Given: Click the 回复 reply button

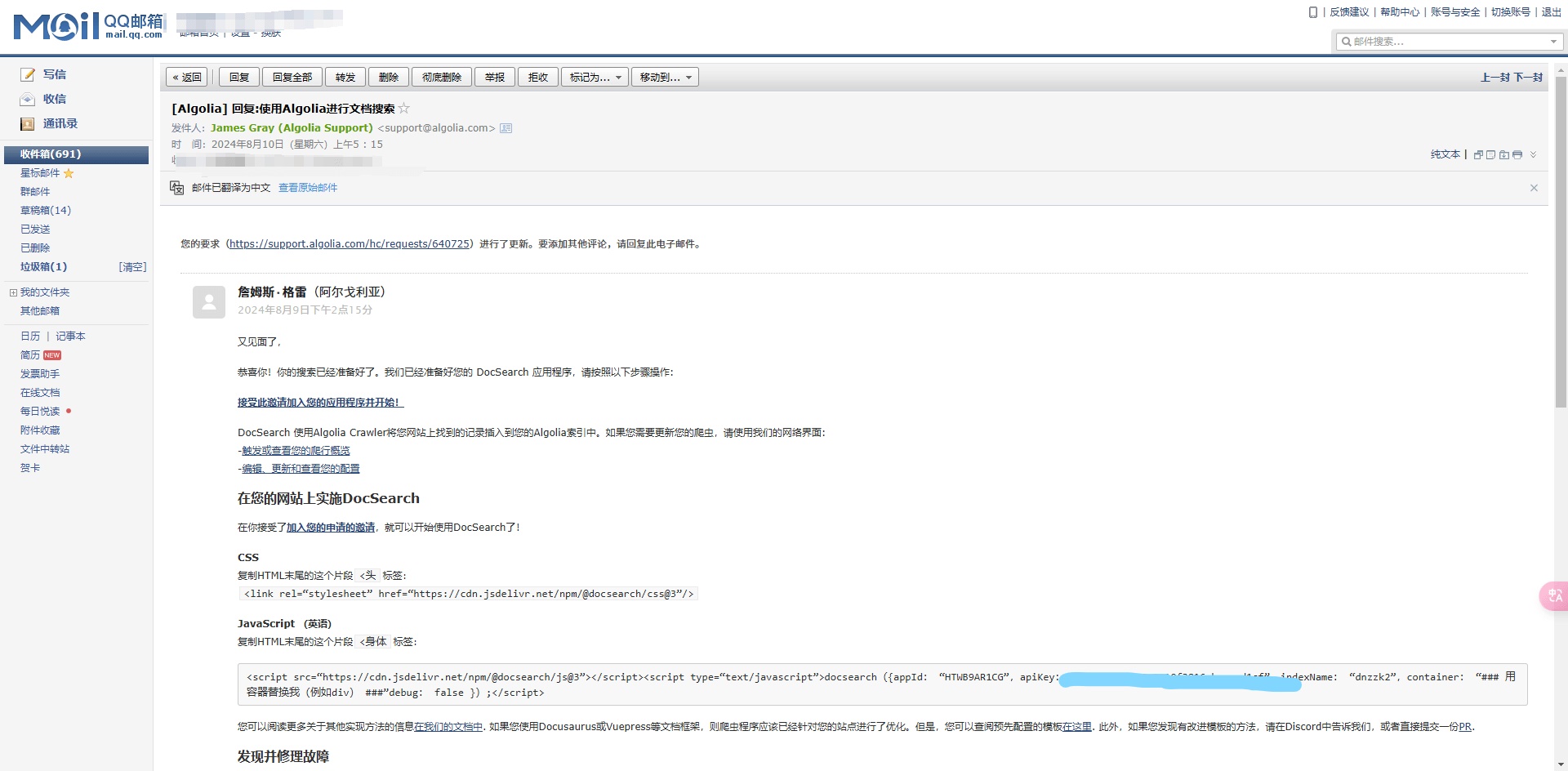Looking at the screenshot, I should coord(239,78).
